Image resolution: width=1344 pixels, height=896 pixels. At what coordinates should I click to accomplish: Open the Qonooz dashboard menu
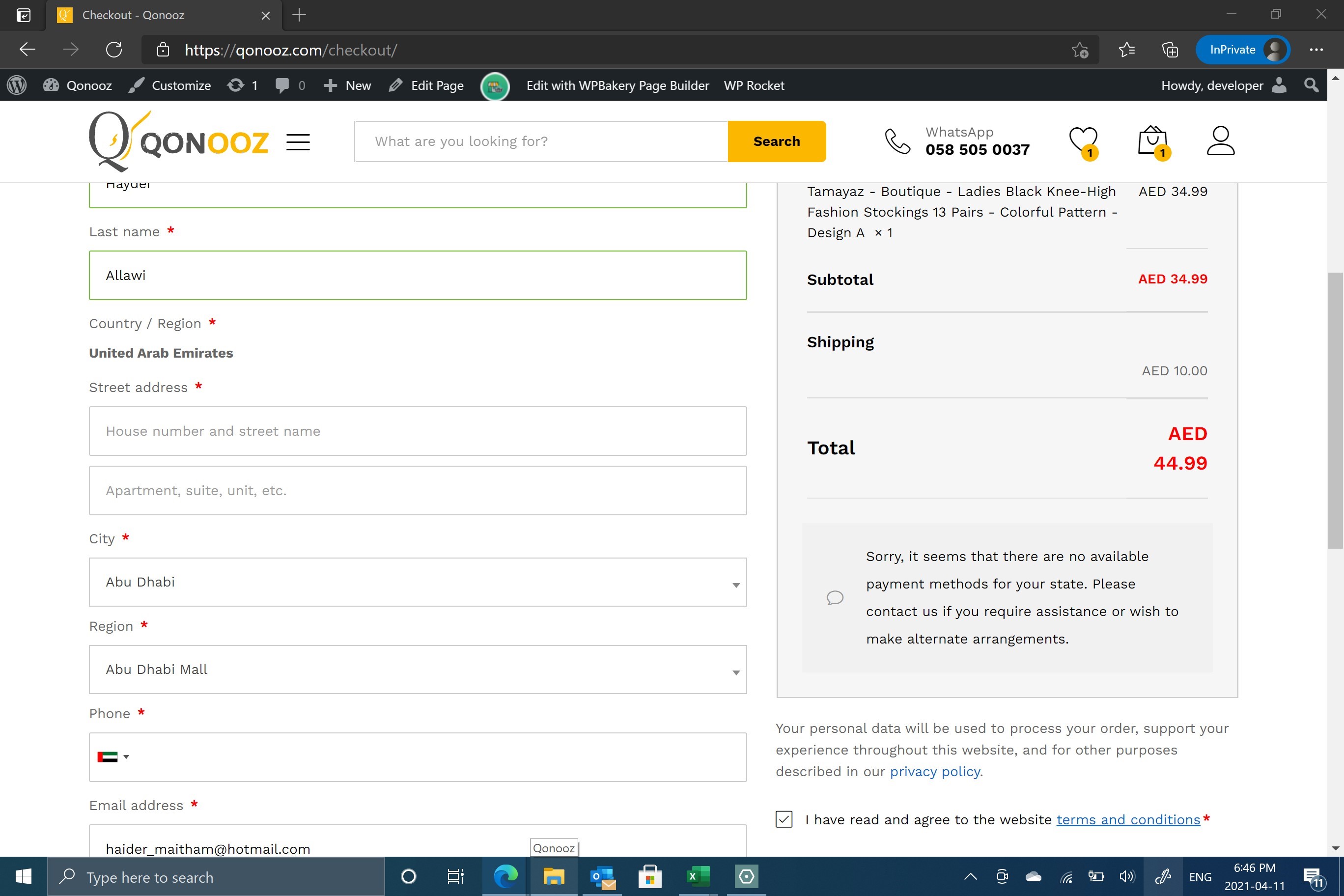(78, 85)
